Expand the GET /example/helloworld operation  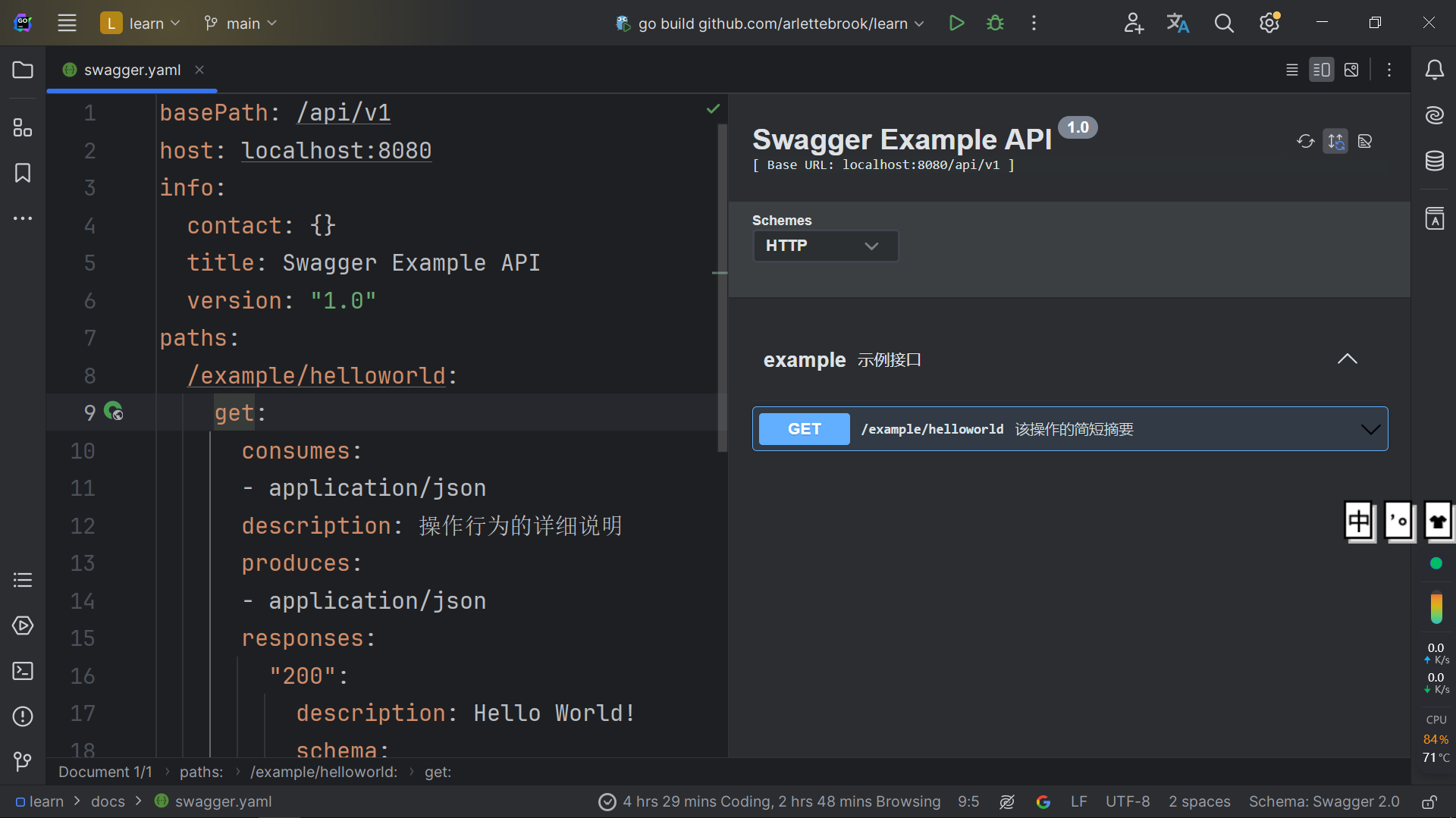pyautogui.click(x=1370, y=428)
